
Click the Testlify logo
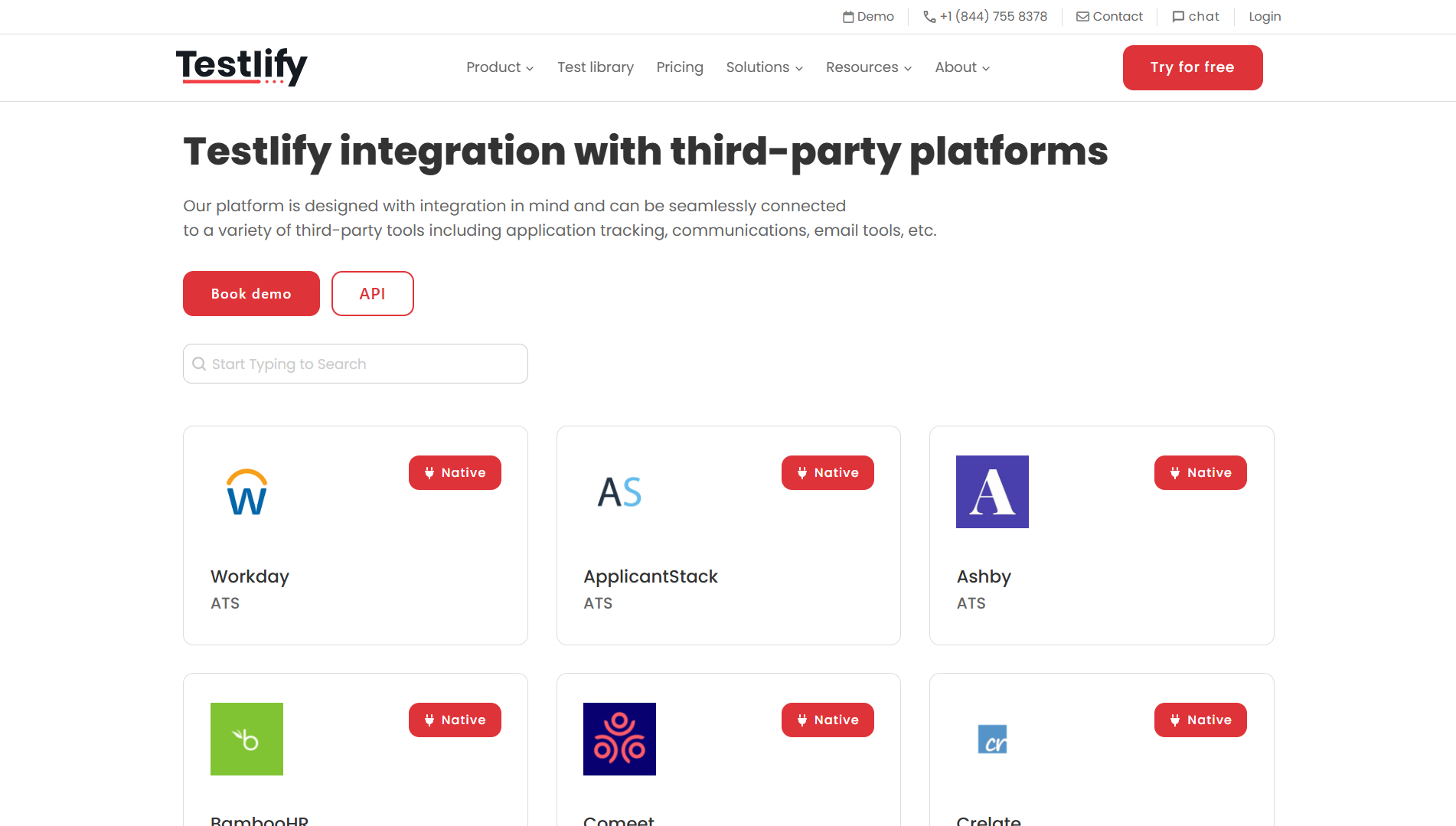(240, 67)
